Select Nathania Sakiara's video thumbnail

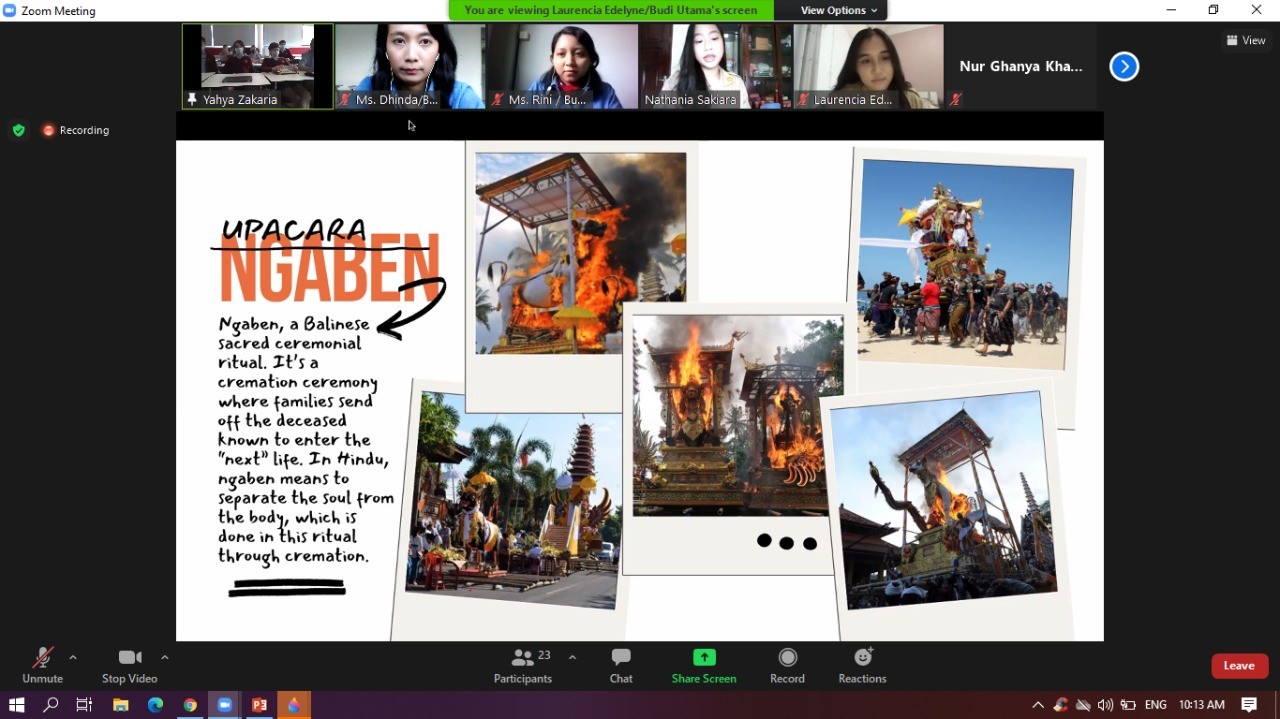(x=714, y=66)
